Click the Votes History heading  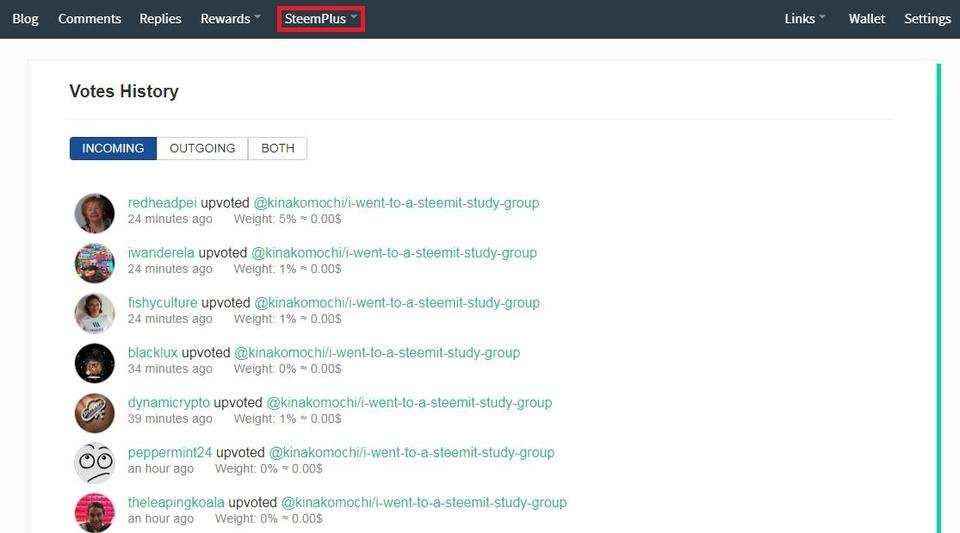point(124,91)
